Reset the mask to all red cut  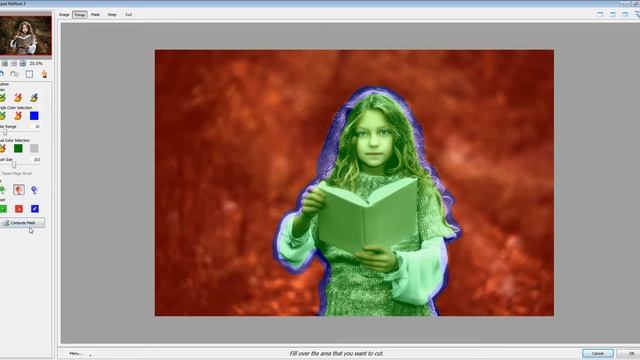(19, 209)
